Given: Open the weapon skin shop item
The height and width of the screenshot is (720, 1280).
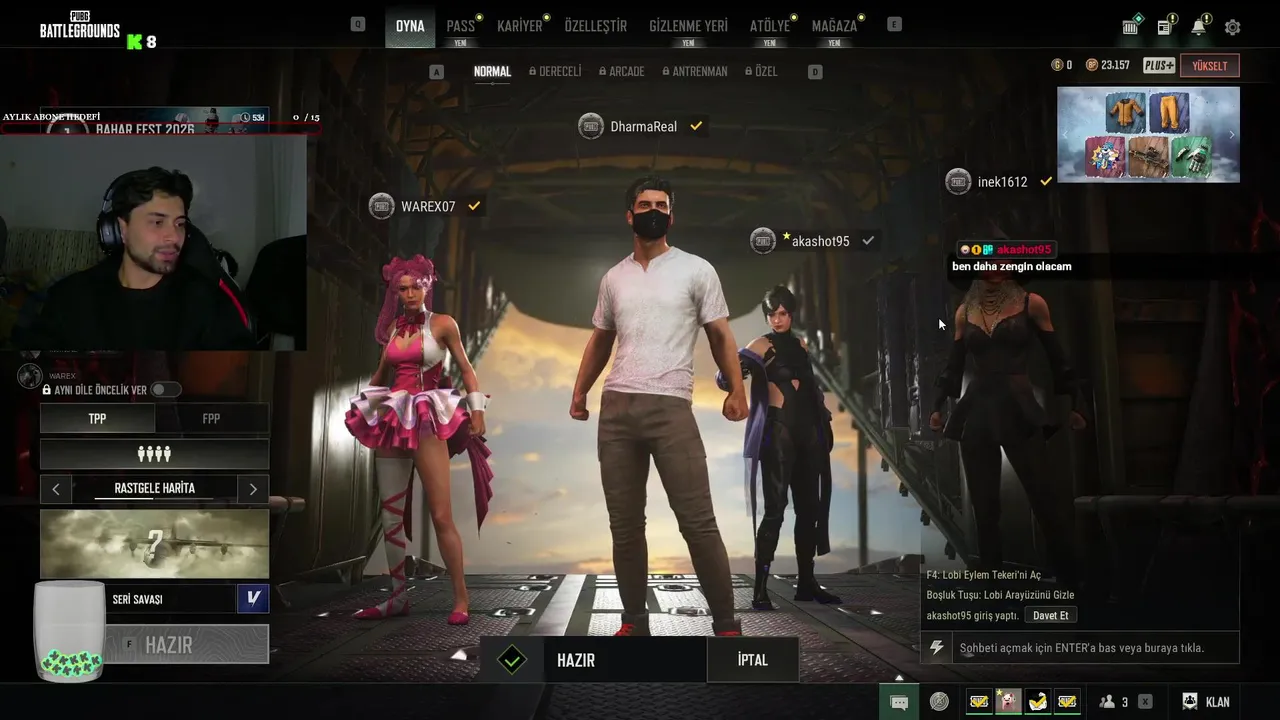Looking at the screenshot, I should (1148, 157).
